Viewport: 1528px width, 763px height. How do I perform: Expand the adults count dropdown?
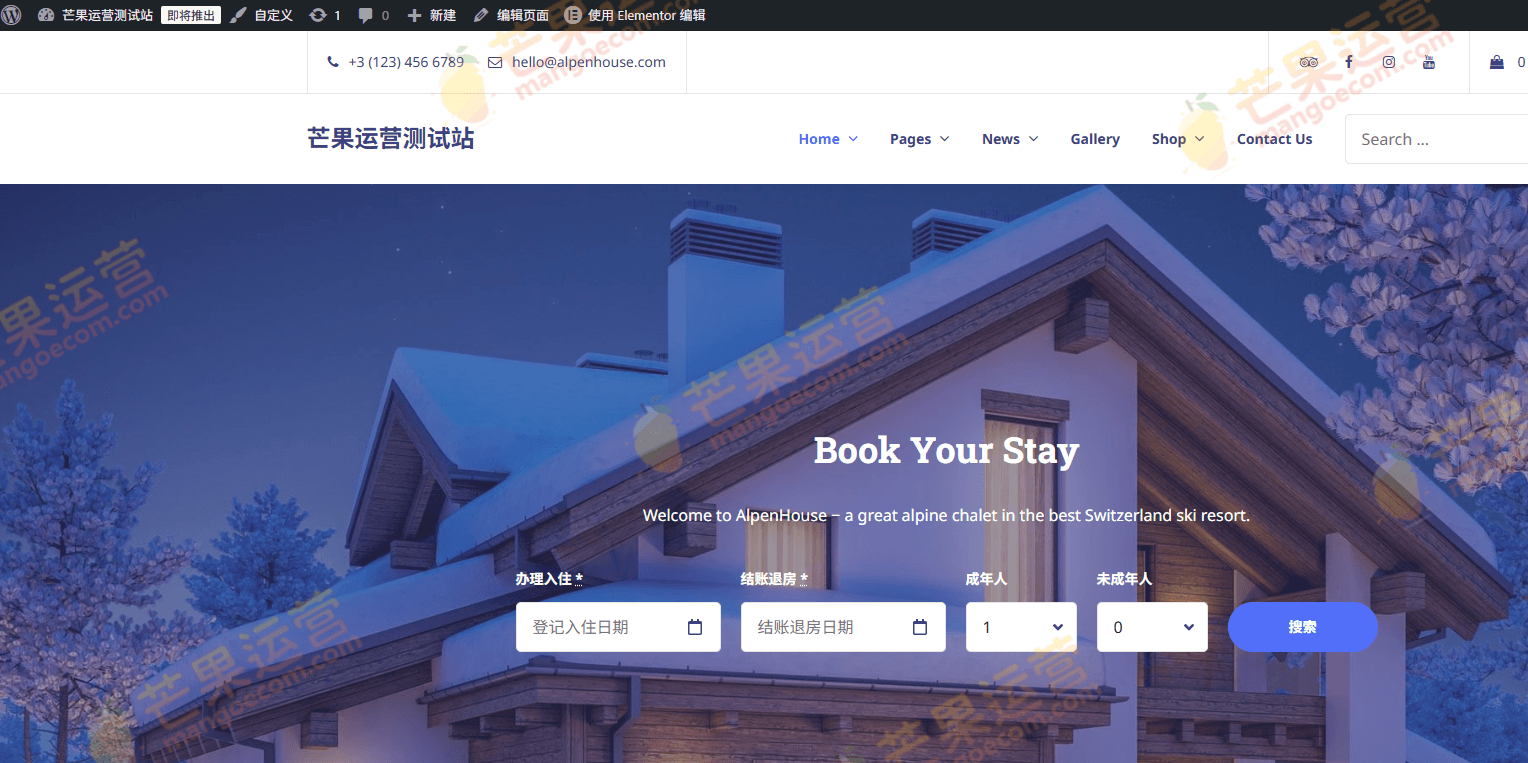1021,627
